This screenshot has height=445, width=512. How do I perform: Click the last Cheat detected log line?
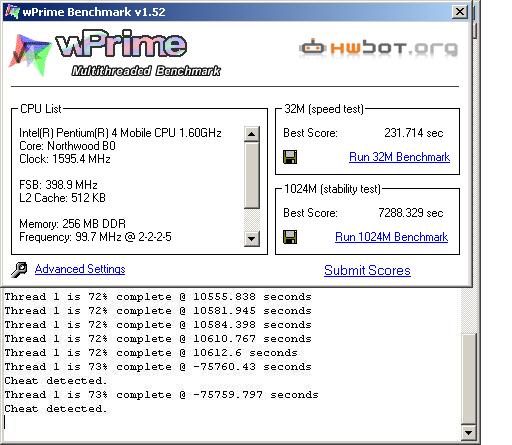[56, 409]
